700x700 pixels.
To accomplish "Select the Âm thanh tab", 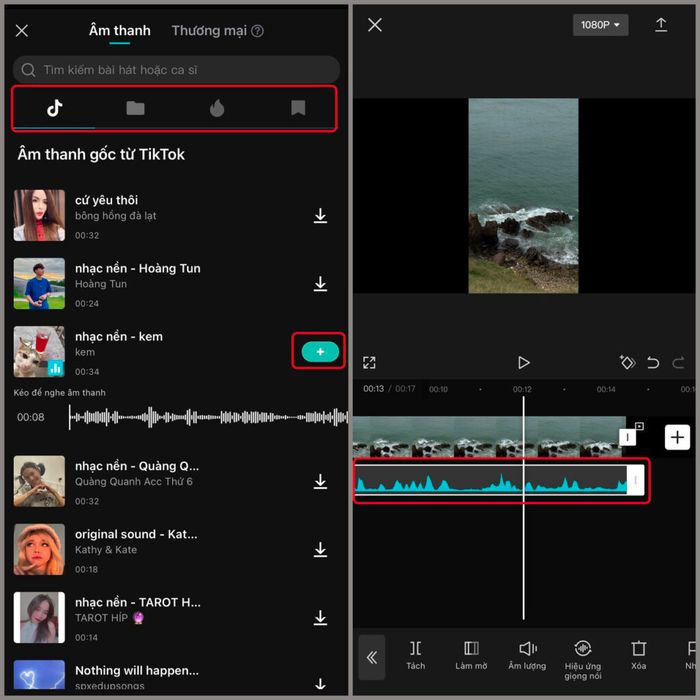I will [x=120, y=31].
